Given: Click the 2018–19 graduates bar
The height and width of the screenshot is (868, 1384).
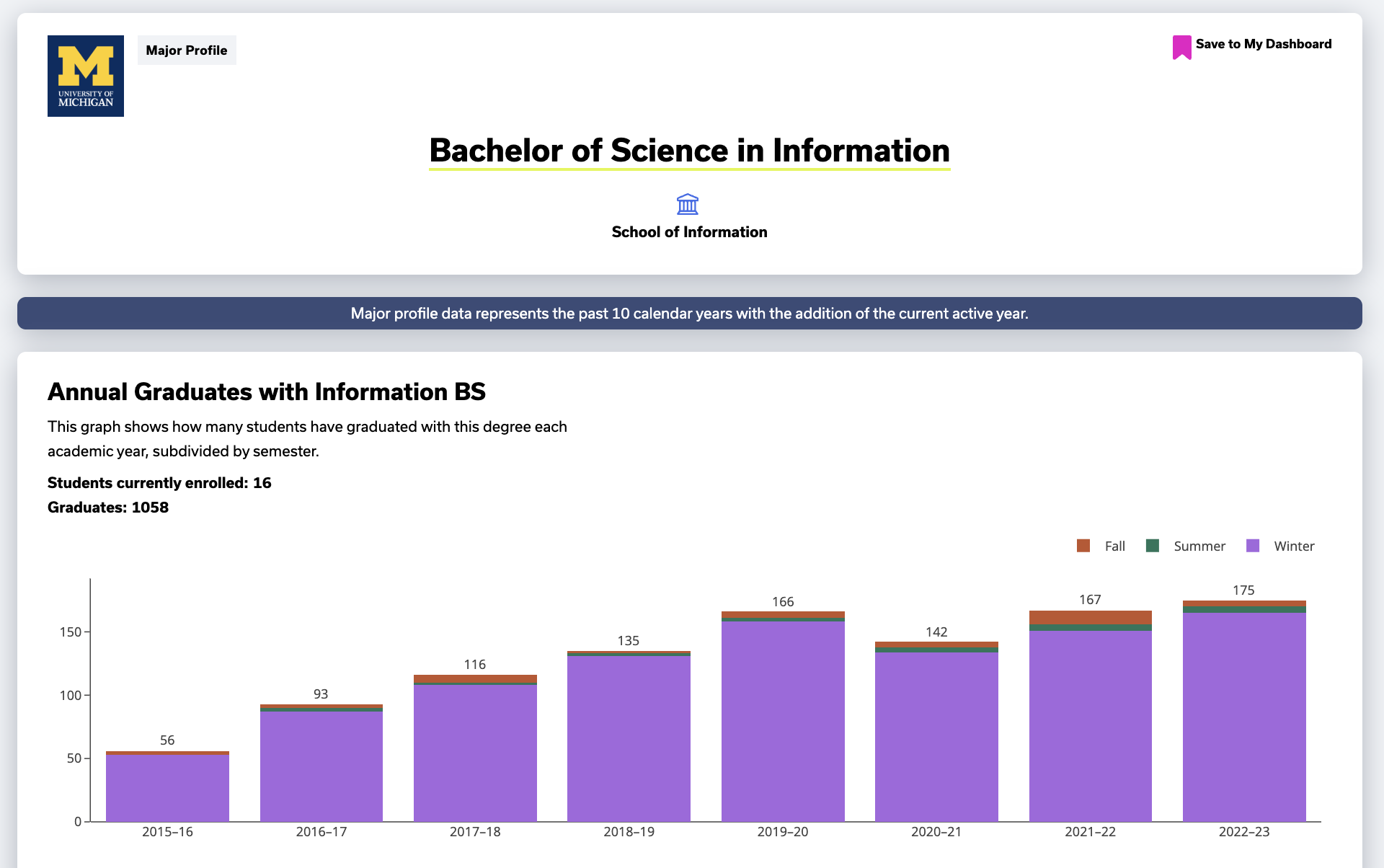Looking at the screenshot, I should (x=629, y=736).
